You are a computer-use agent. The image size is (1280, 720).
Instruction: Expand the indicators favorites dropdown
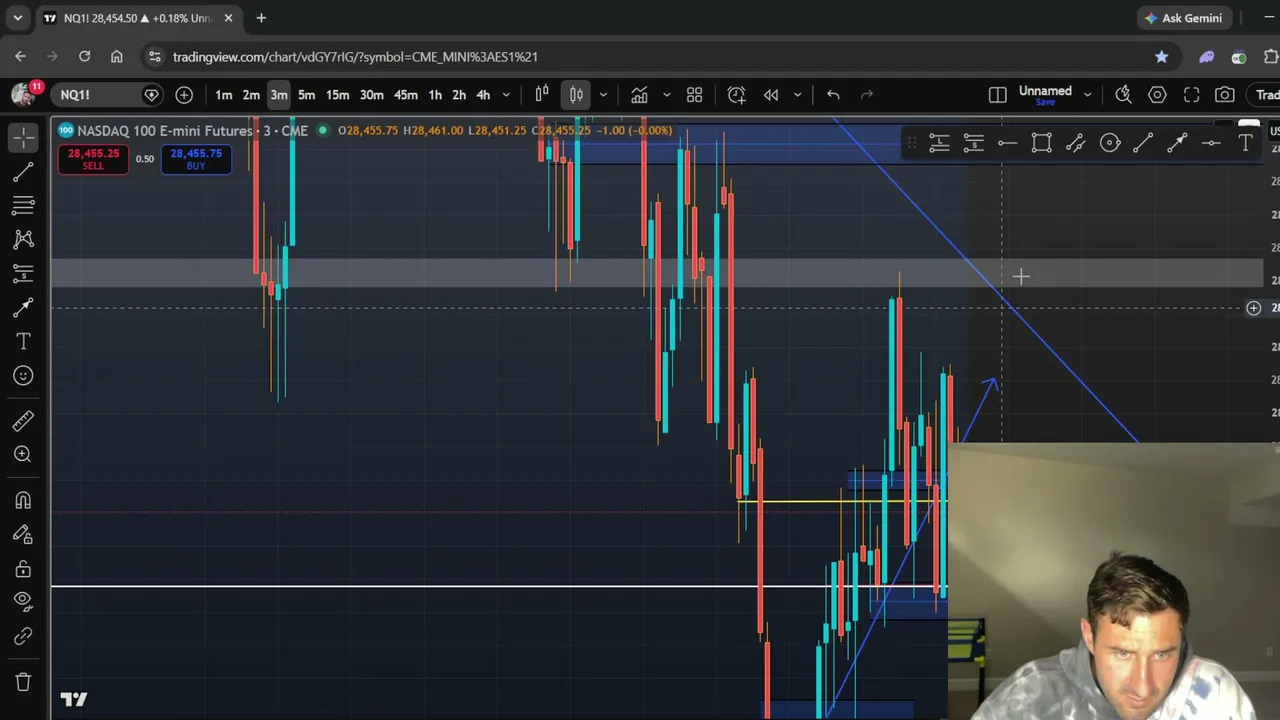[666, 95]
